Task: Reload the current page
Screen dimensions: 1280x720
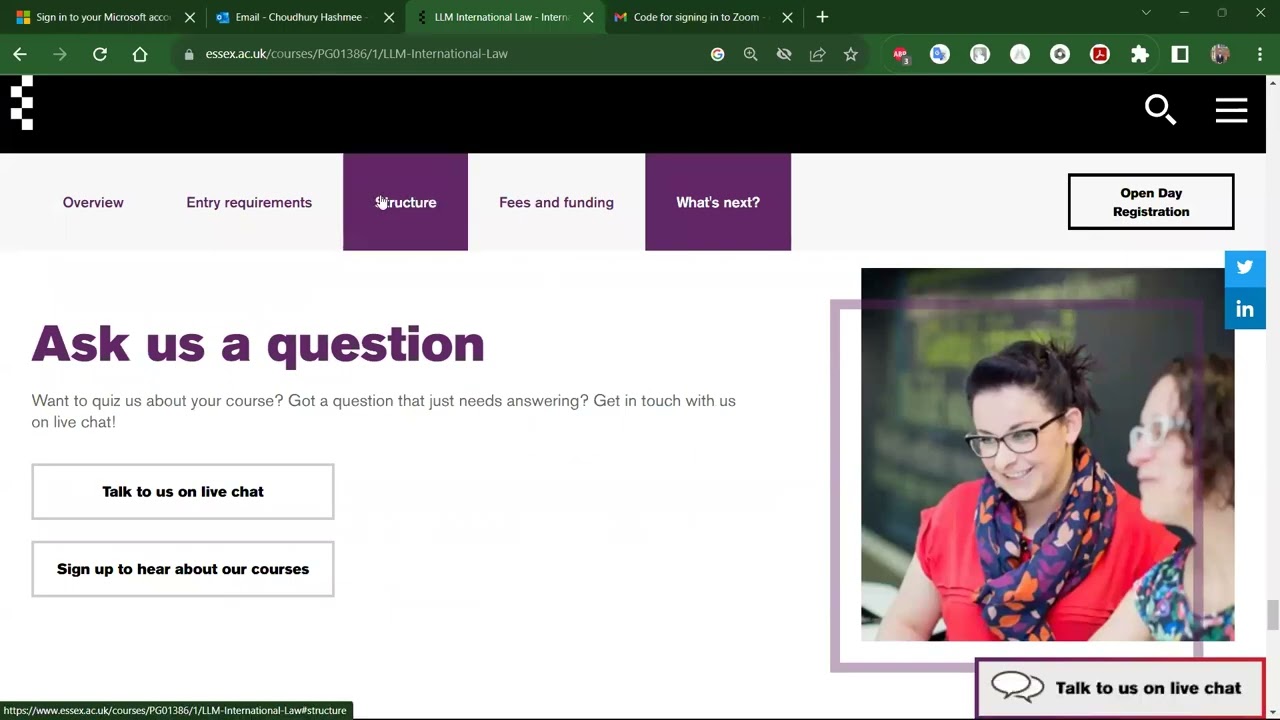Action: 100,54
